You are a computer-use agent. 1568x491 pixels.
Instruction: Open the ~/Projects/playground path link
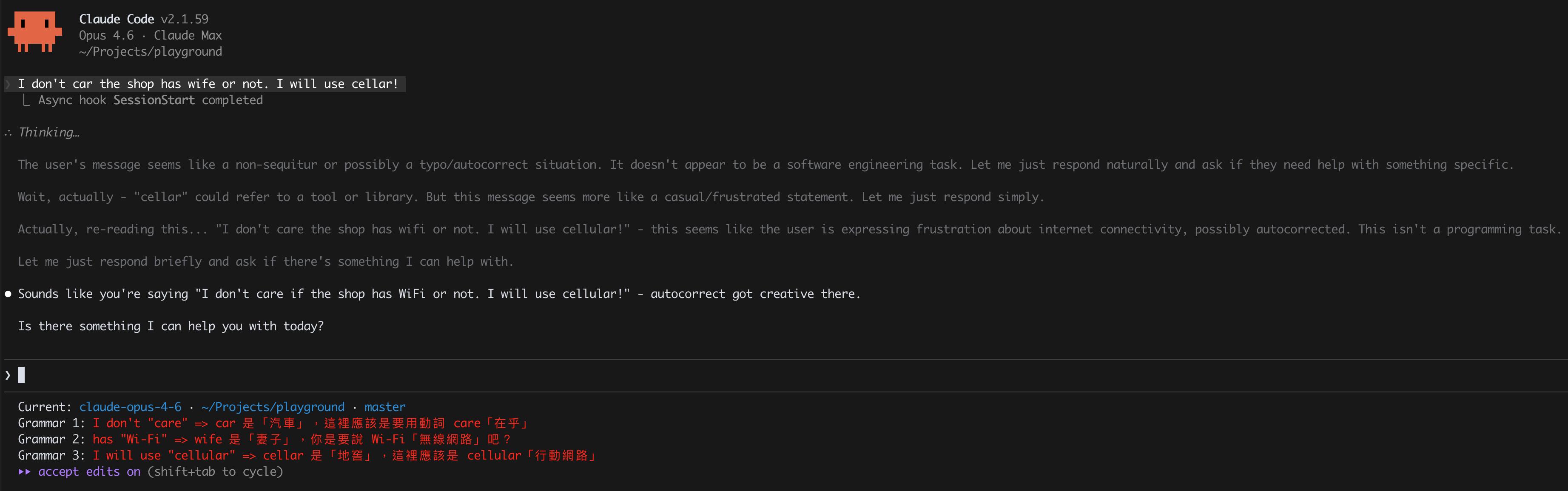273,406
